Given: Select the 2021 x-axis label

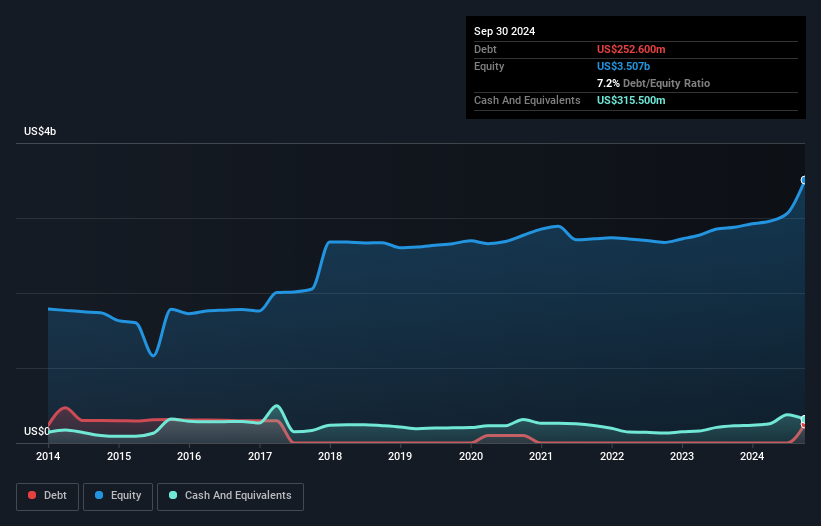Looking at the screenshot, I should [x=541, y=456].
